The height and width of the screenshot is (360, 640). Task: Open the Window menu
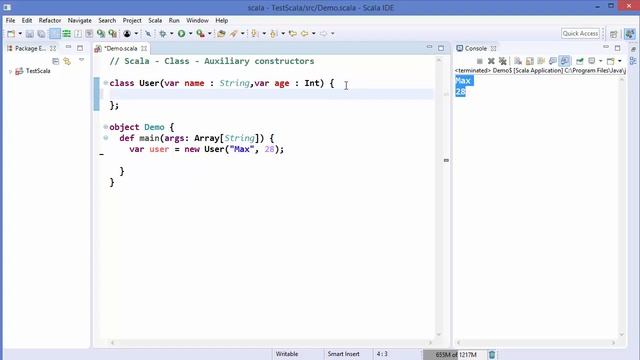coord(197,20)
